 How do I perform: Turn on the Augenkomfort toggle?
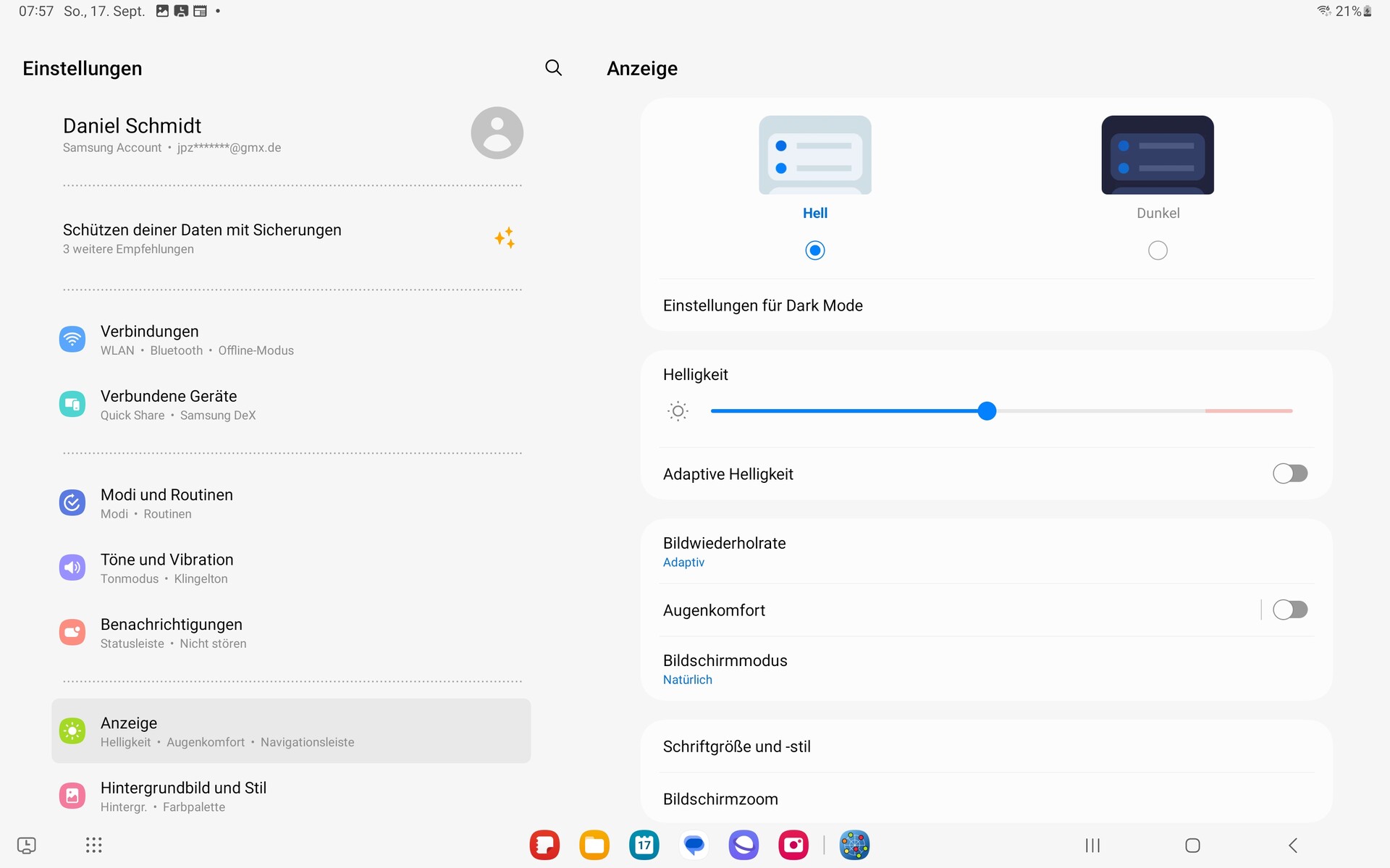point(1289,610)
